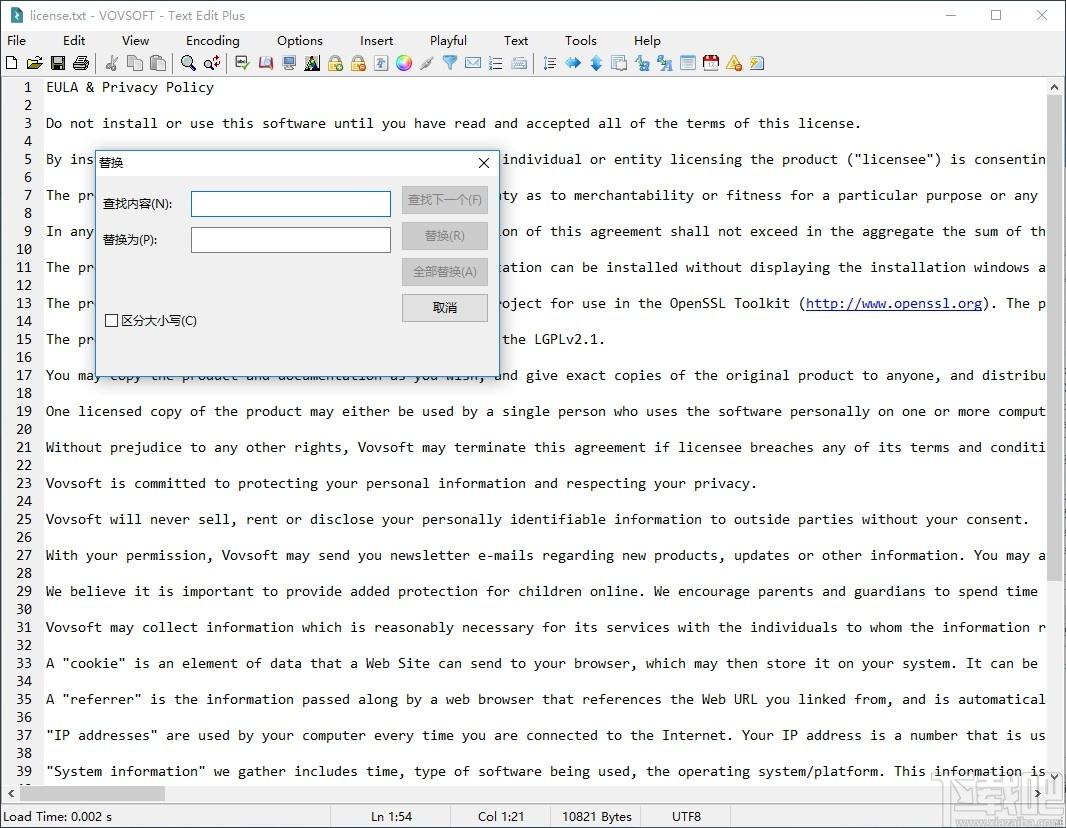Click the Cut scissors icon
1066x828 pixels.
tap(111, 63)
